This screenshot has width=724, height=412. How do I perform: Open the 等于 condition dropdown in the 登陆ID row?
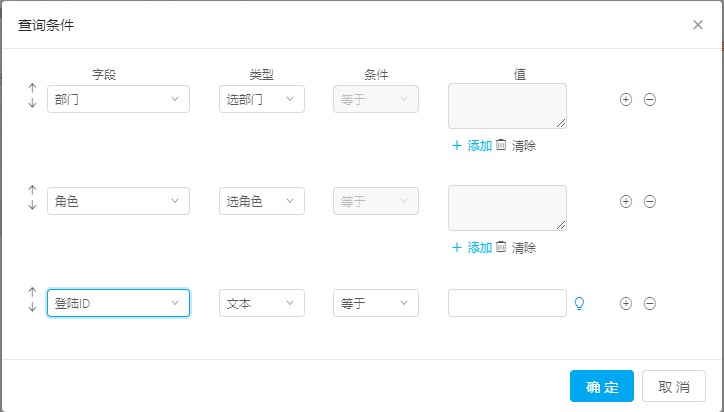[375, 303]
